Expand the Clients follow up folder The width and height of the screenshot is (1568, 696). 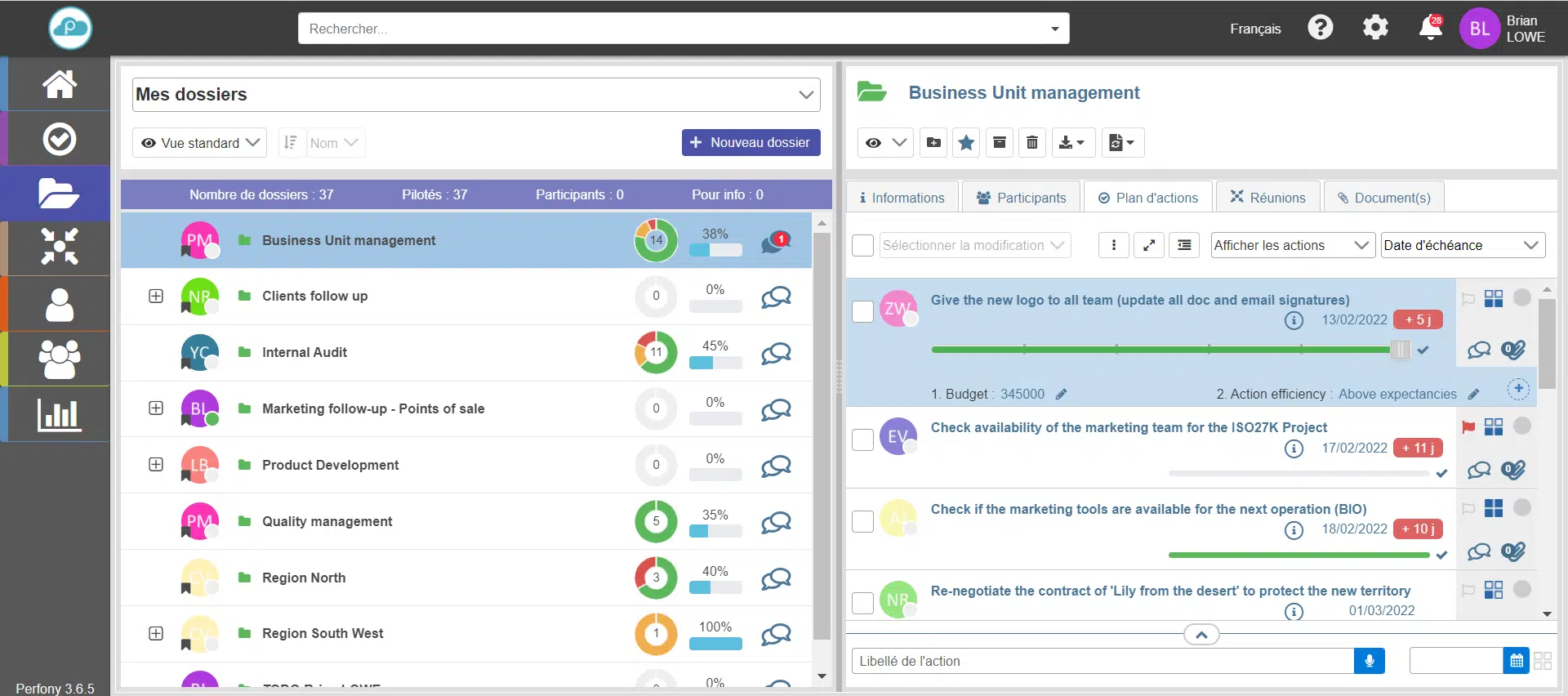[156, 296]
